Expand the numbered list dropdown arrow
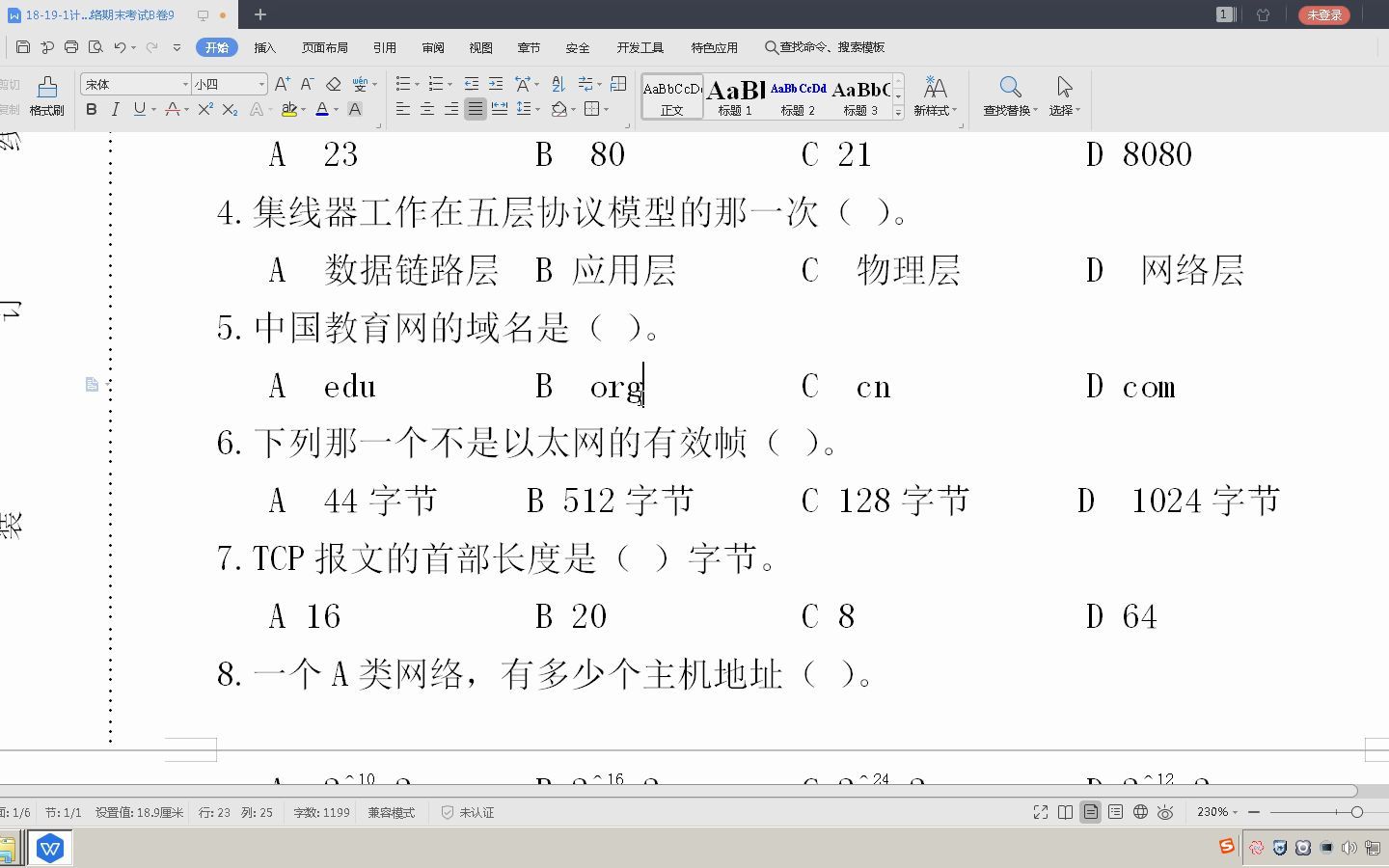Screen dimensions: 1389x868 (449, 85)
